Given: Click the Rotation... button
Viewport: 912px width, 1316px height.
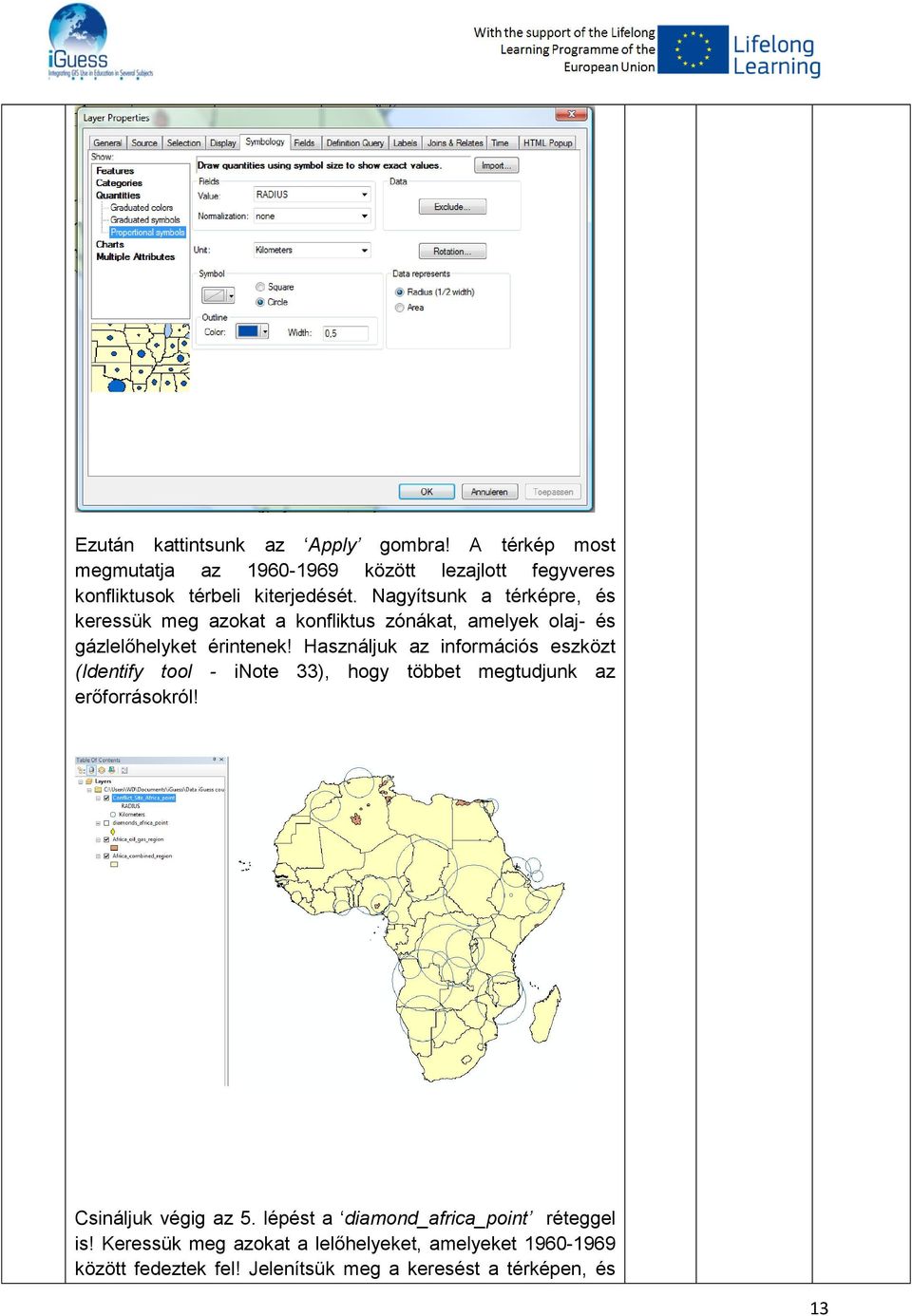Looking at the screenshot, I should 452,252.
